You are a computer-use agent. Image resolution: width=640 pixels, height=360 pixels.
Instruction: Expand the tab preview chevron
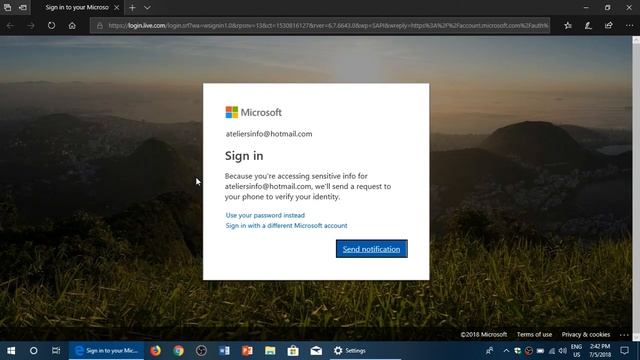147,7
